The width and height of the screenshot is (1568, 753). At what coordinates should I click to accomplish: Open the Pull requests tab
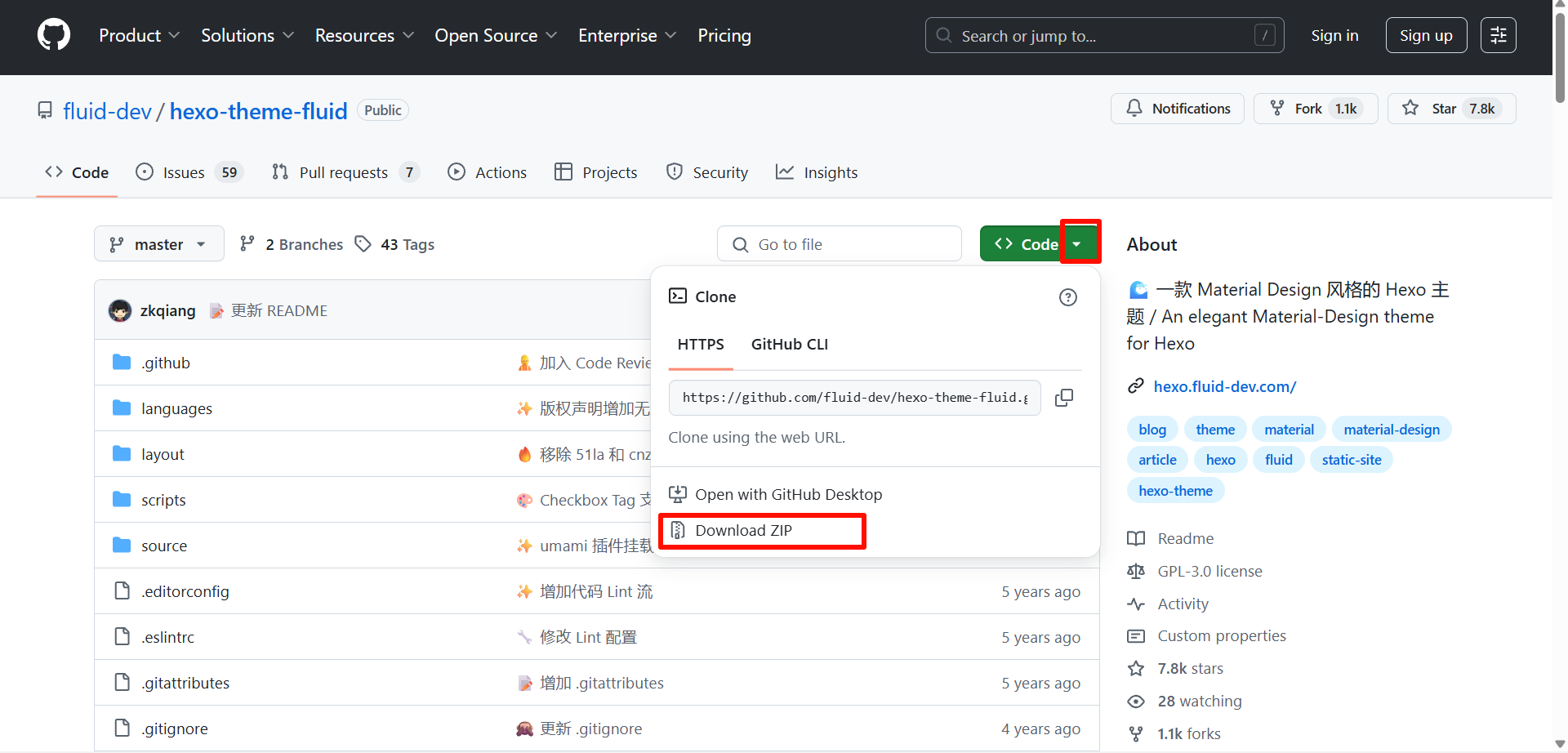click(x=345, y=172)
